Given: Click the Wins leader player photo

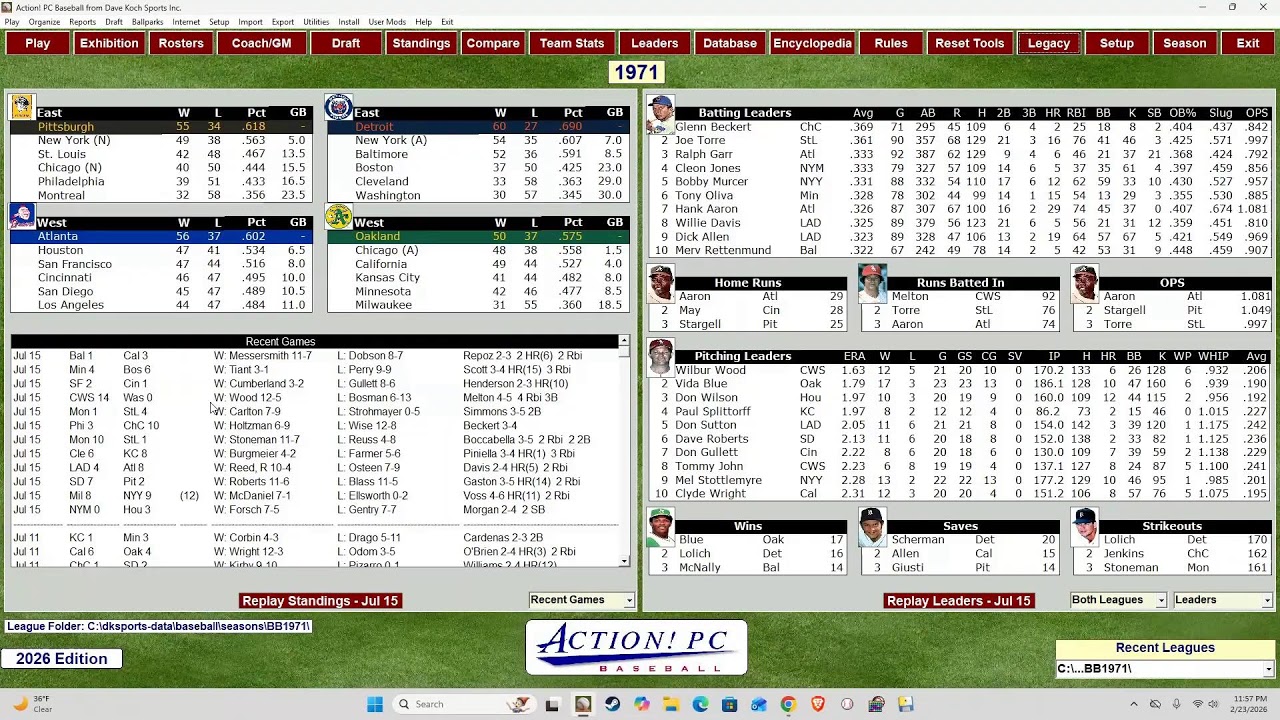Looking at the screenshot, I should point(661,527).
